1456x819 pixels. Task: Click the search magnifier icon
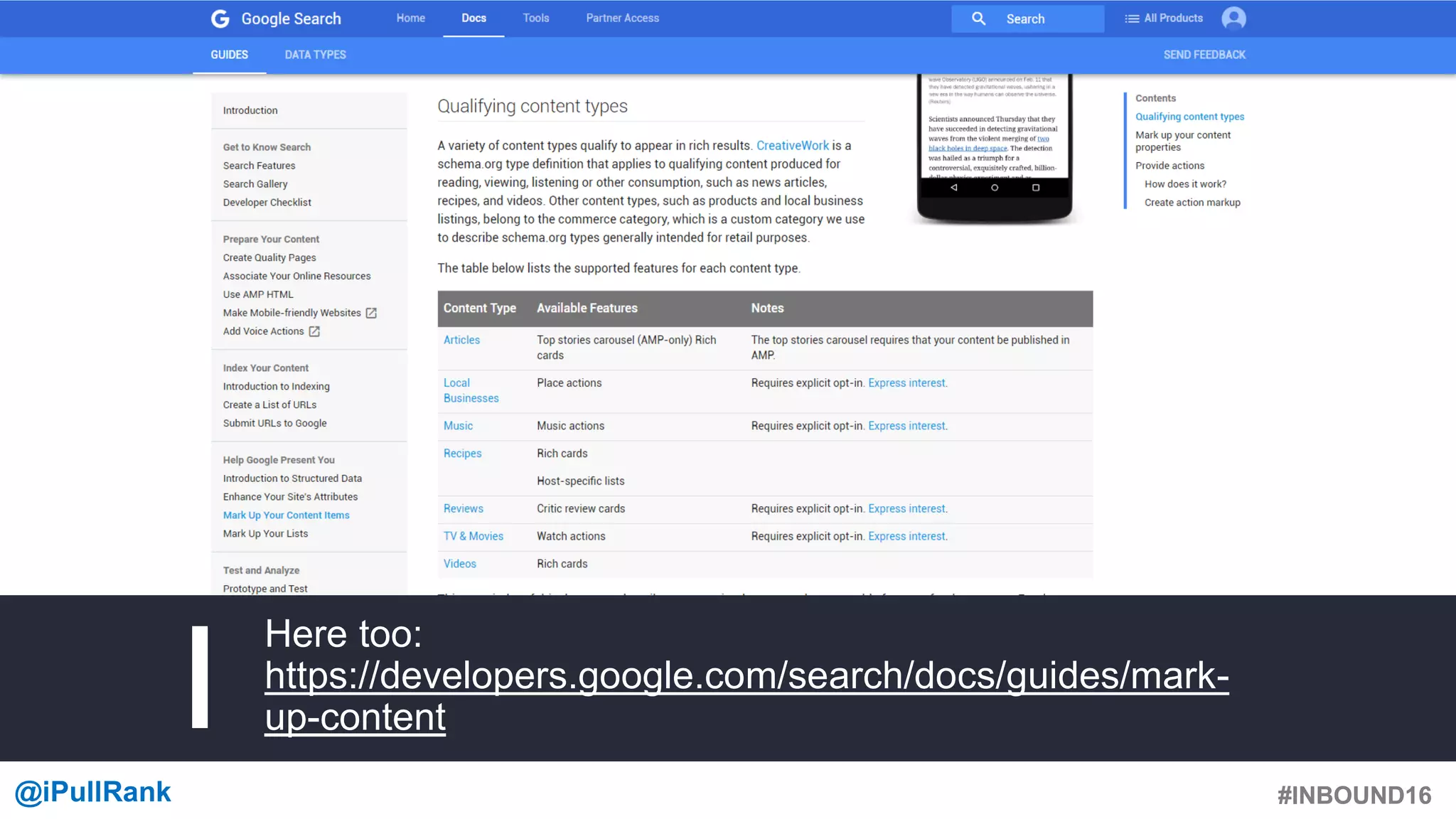point(978,18)
